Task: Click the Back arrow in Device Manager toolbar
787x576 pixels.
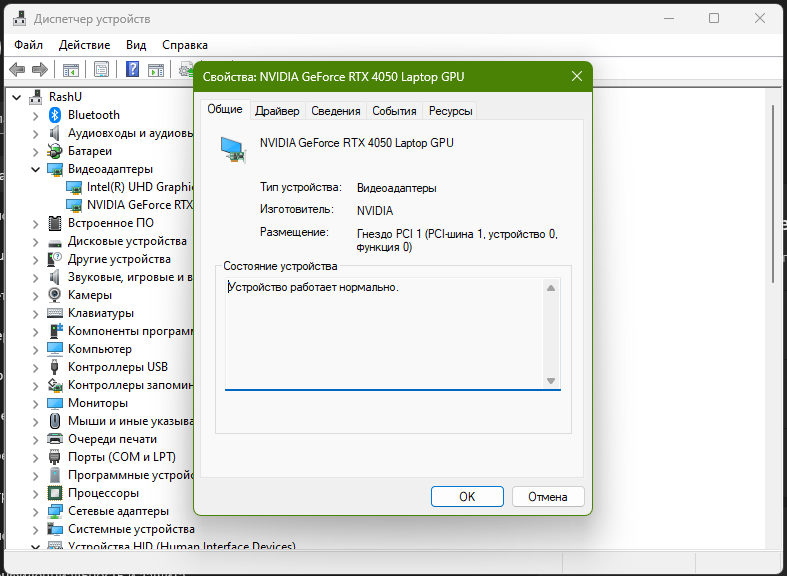Action: pos(17,69)
